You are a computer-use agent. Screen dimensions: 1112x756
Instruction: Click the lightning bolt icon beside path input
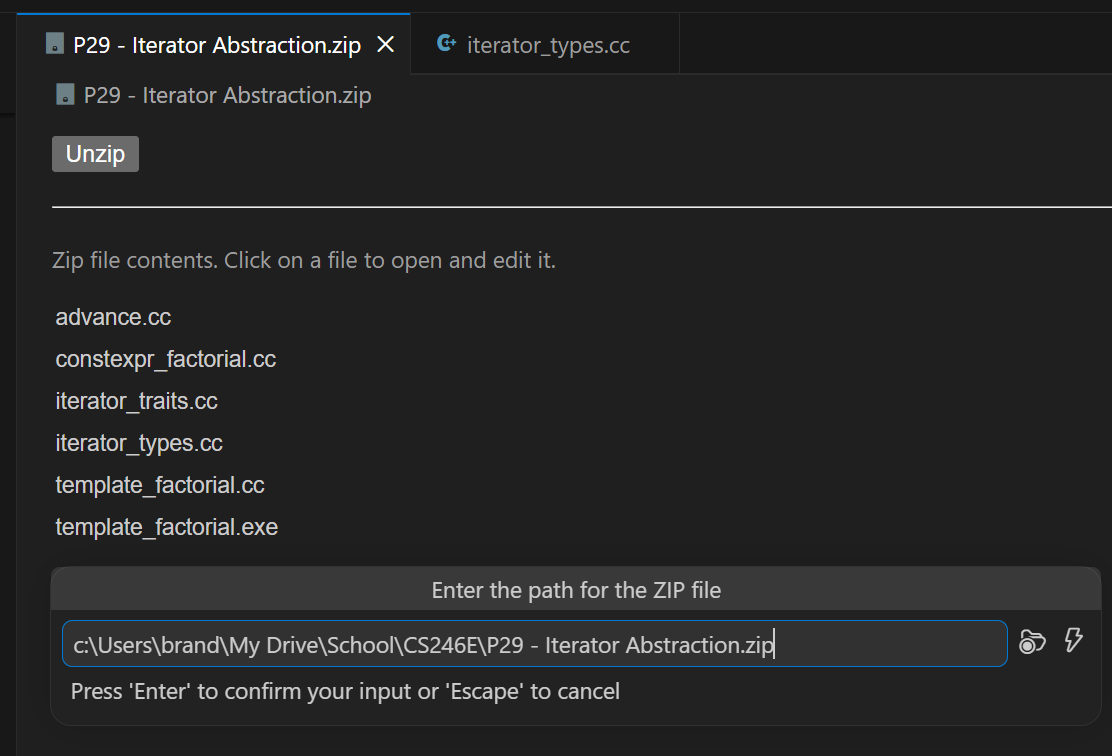point(1074,640)
